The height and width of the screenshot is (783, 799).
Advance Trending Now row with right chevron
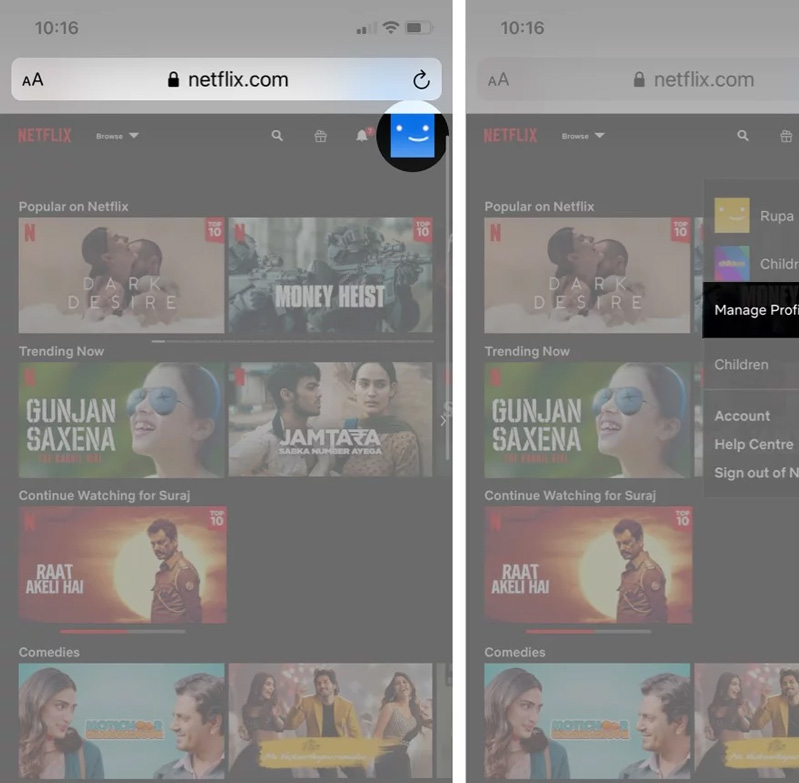point(443,420)
